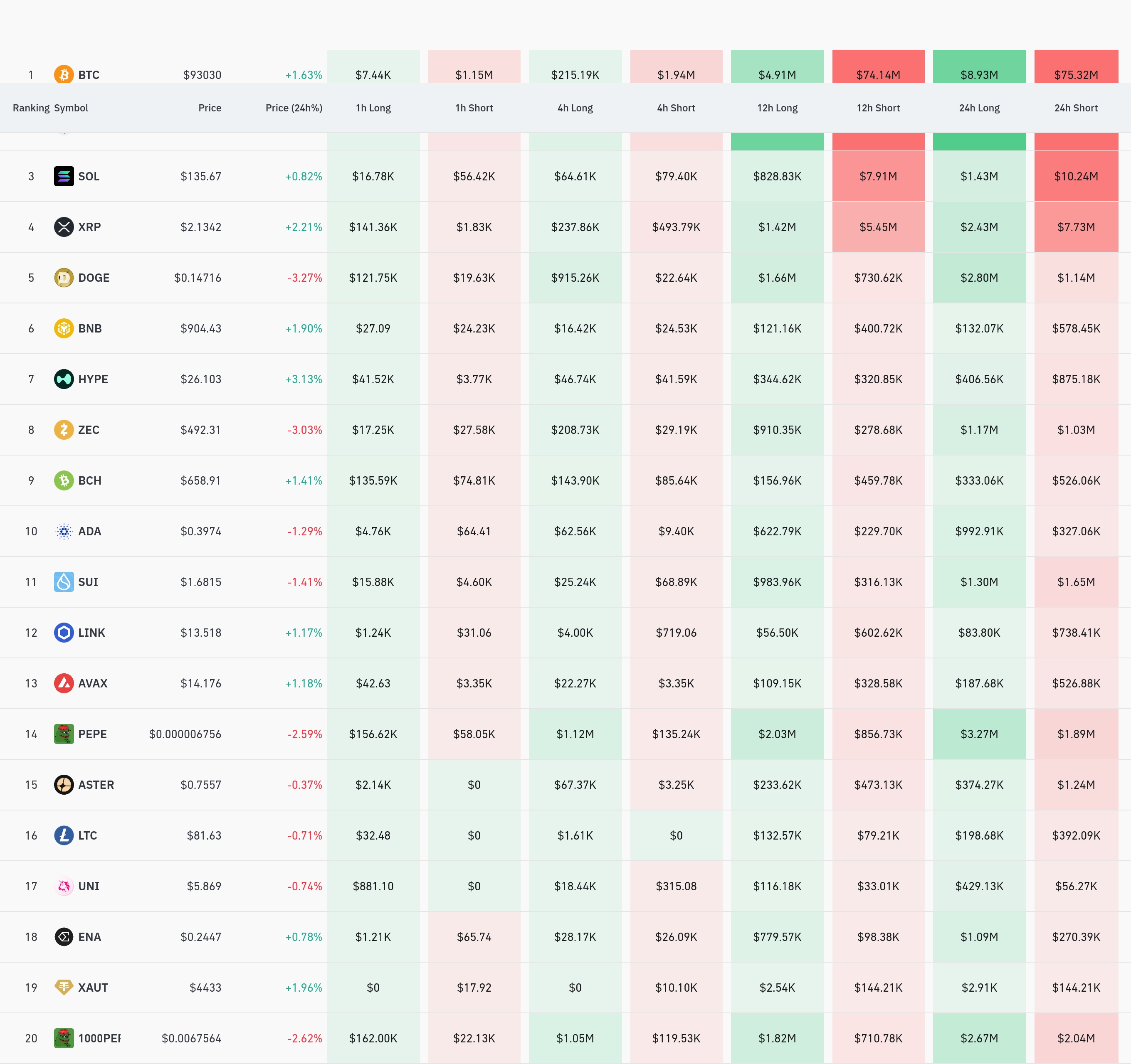Click the Zcash ZEC icon
Screen dimensions: 1131x1064
[64, 429]
